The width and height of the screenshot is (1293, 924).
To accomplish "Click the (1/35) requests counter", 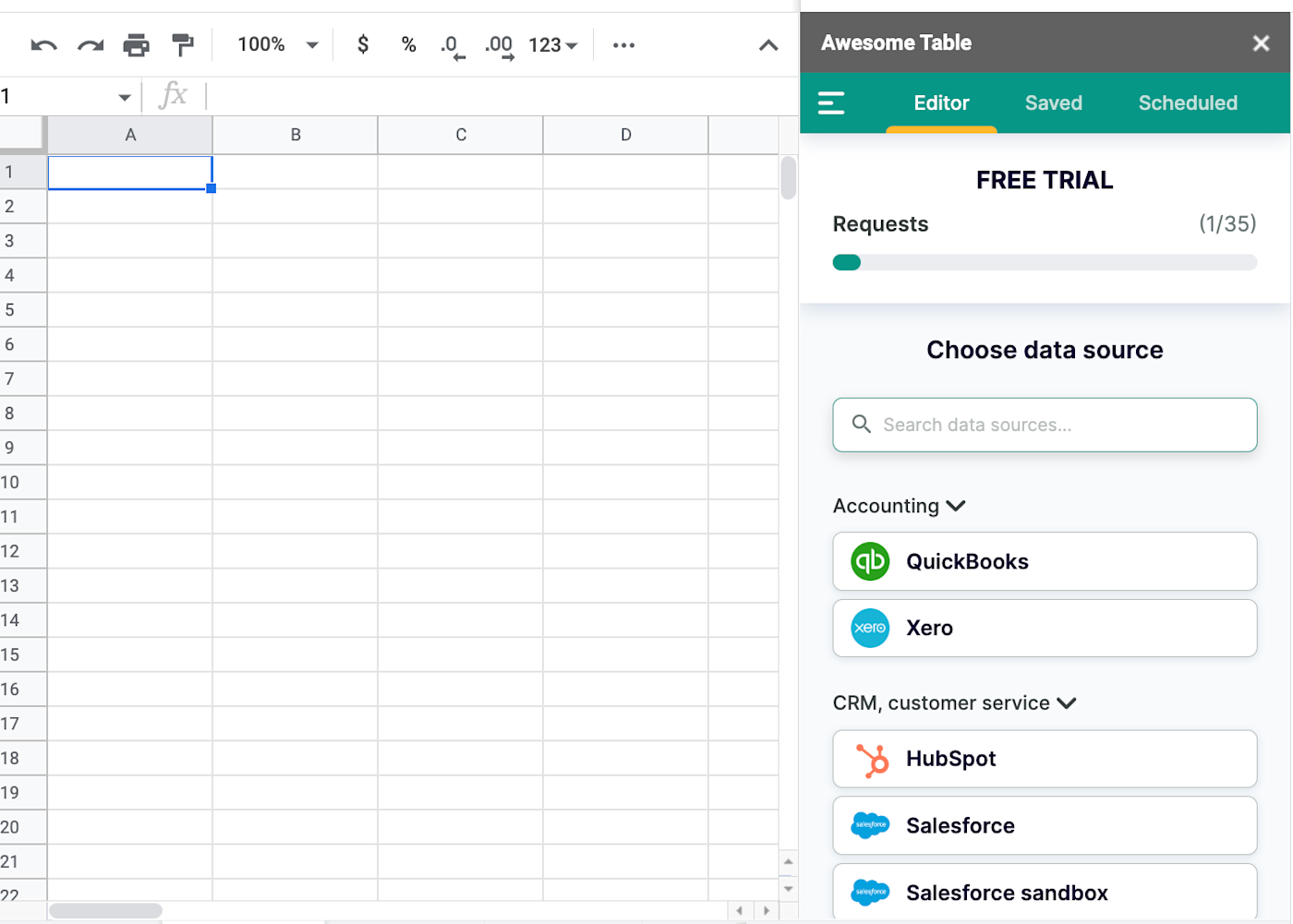I will pos(1227,223).
